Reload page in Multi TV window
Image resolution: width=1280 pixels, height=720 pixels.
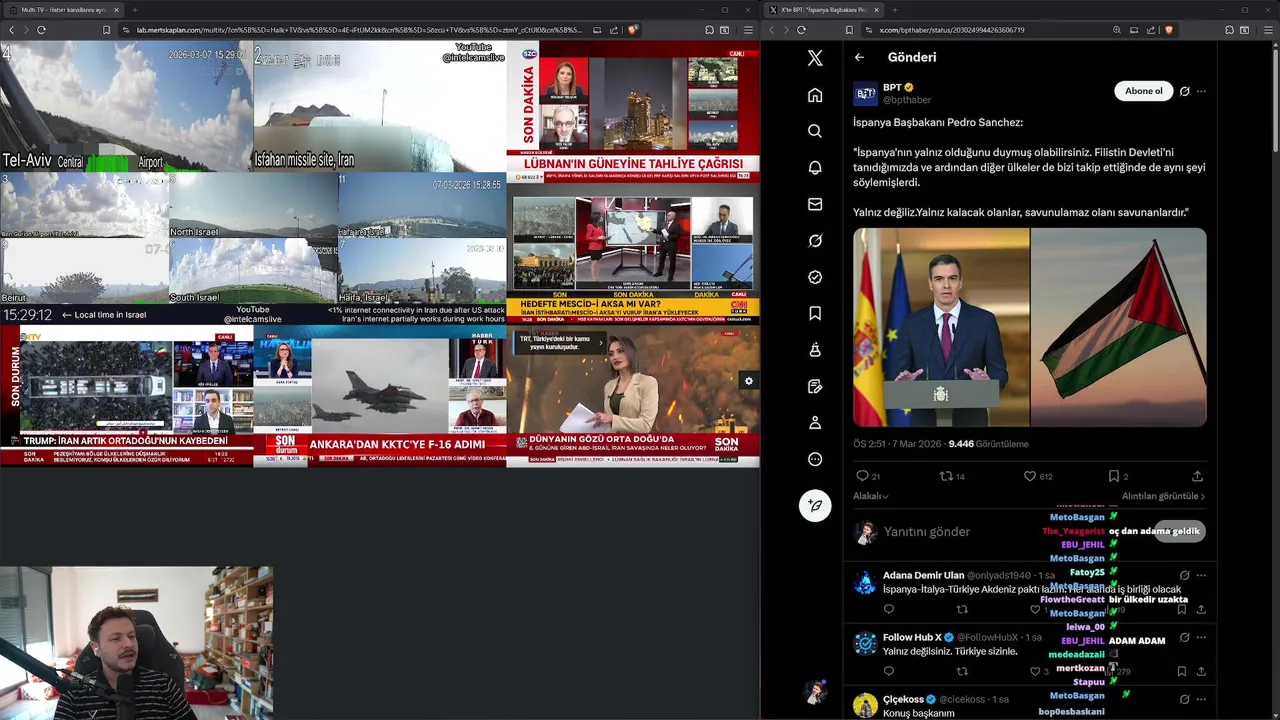[41, 30]
